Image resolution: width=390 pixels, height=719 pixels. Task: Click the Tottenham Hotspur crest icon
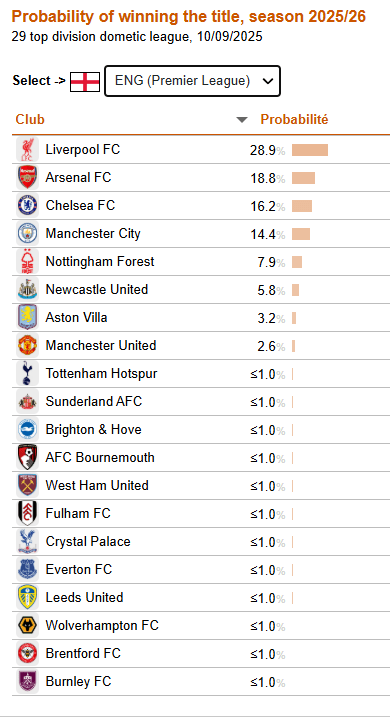click(x=27, y=373)
